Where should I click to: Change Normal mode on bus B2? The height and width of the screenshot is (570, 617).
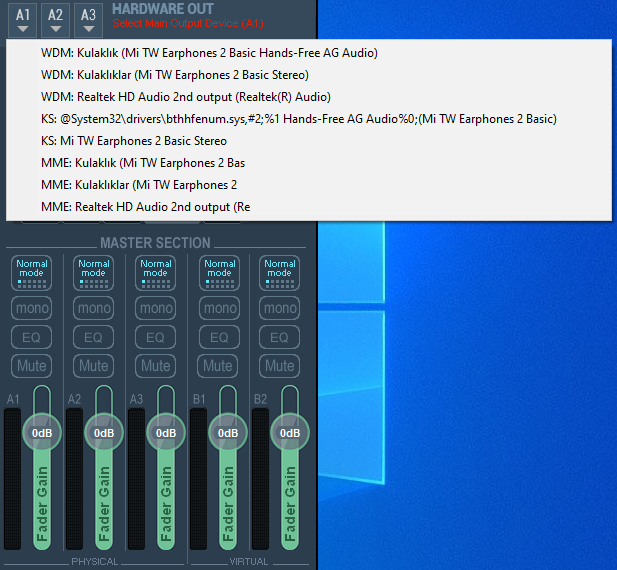pyautogui.click(x=279, y=273)
